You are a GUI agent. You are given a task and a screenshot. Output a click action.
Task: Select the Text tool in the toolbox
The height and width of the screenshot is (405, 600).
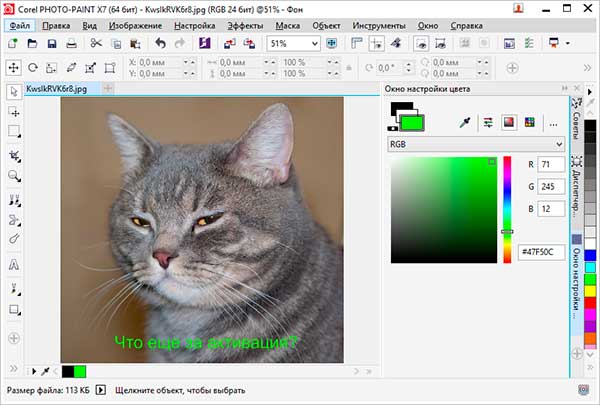pyautogui.click(x=14, y=266)
